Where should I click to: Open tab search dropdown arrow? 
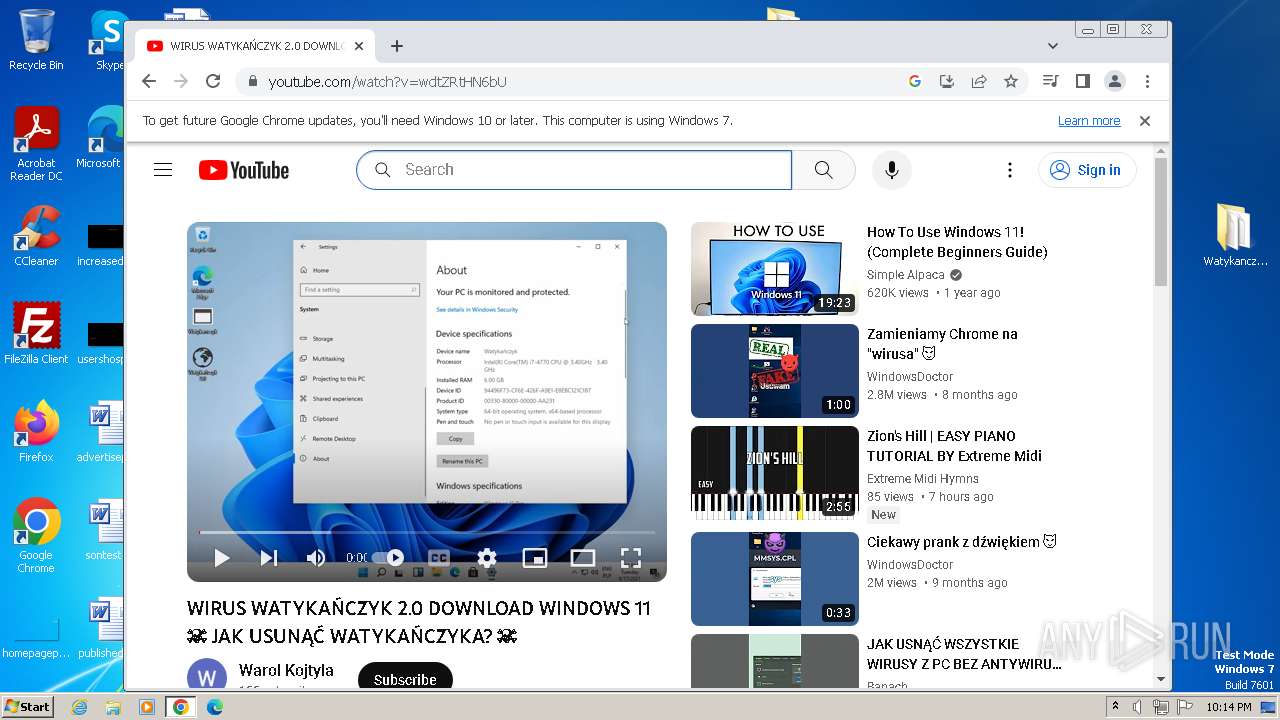tap(1053, 46)
